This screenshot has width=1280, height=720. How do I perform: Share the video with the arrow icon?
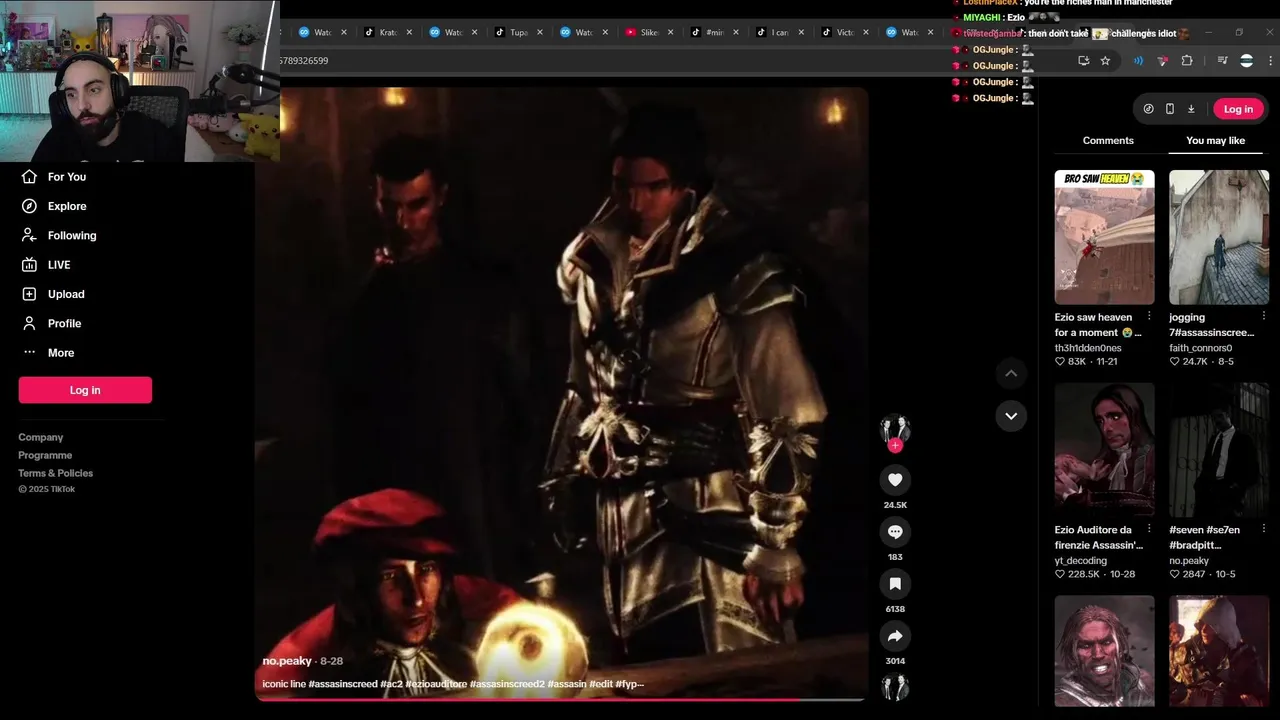point(895,636)
